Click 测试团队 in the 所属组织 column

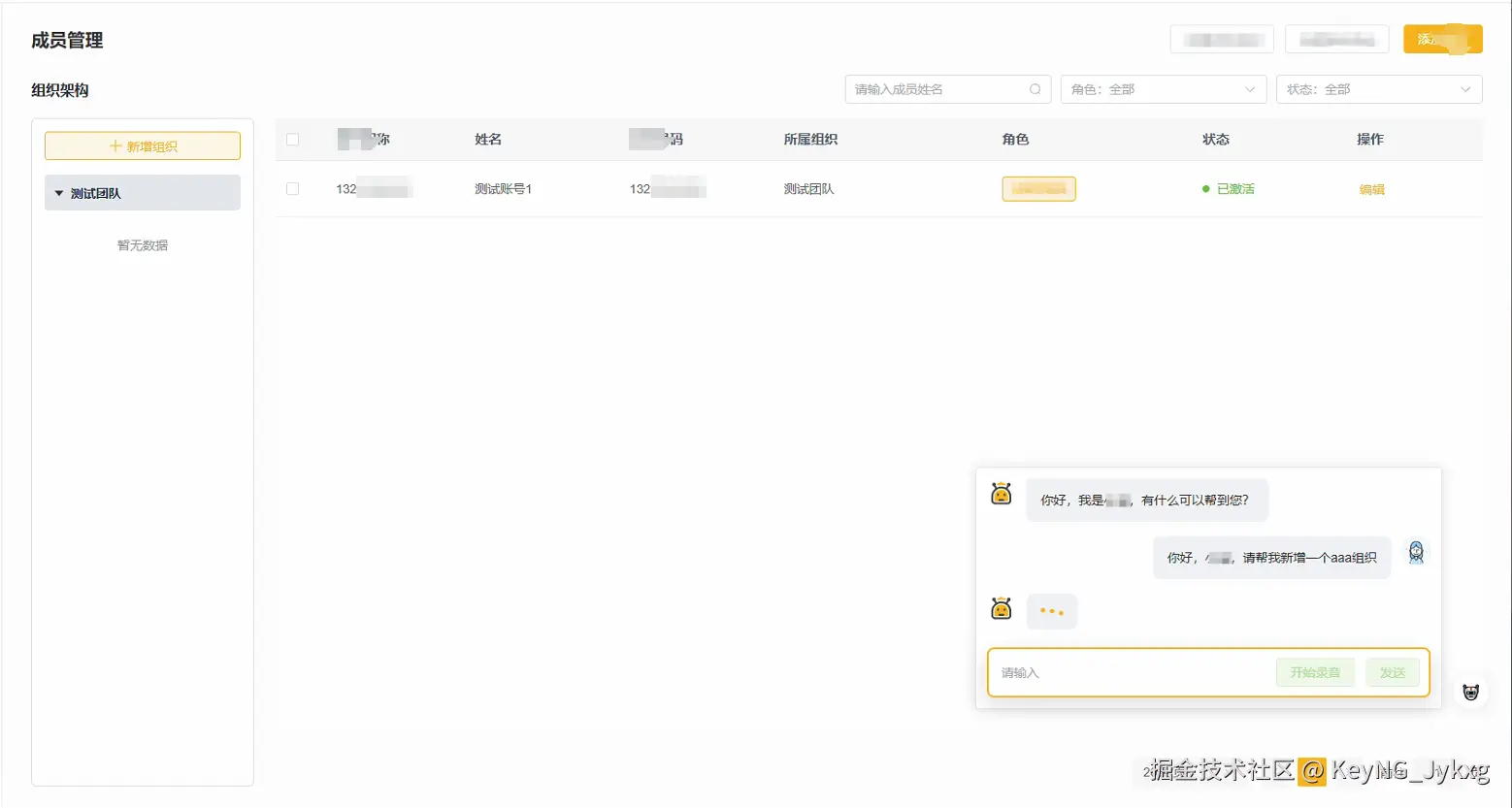[808, 189]
